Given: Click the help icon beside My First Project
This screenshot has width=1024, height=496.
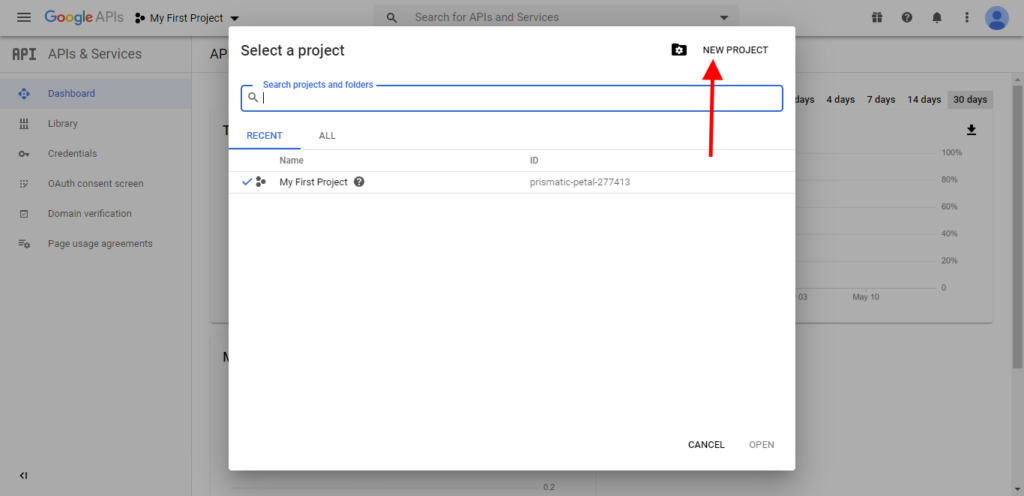Looking at the screenshot, I should coord(359,182).
